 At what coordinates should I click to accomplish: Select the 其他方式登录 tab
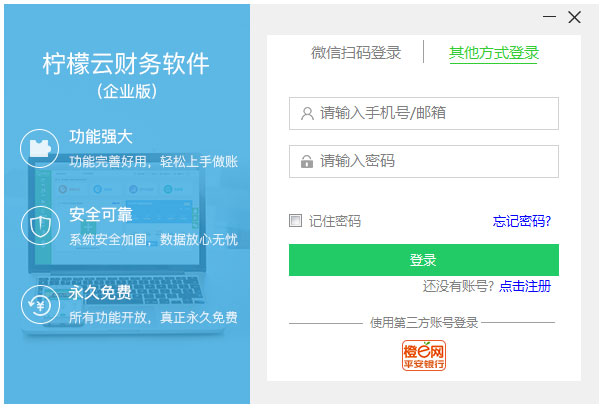[494, 53]
